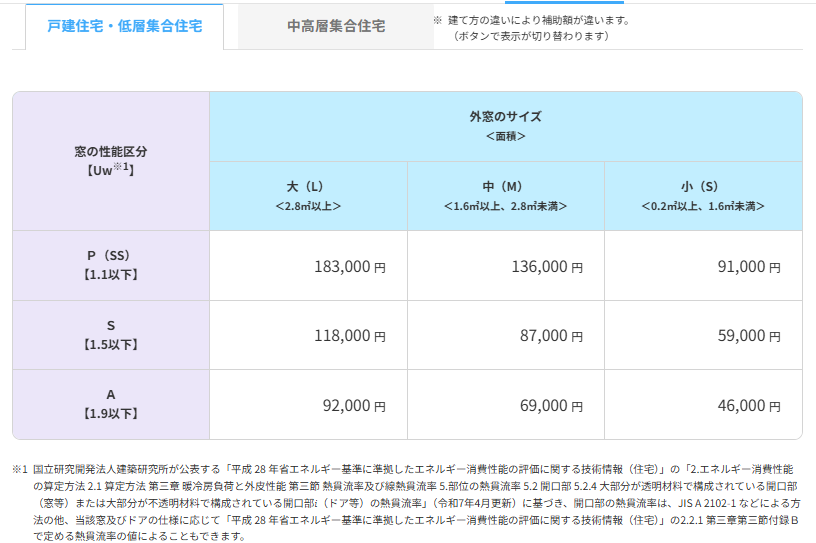This screenshot has width=816, height=543.
Task: Click the 大(L) 2.8㎡以上 column header
Action: (309, 196)
